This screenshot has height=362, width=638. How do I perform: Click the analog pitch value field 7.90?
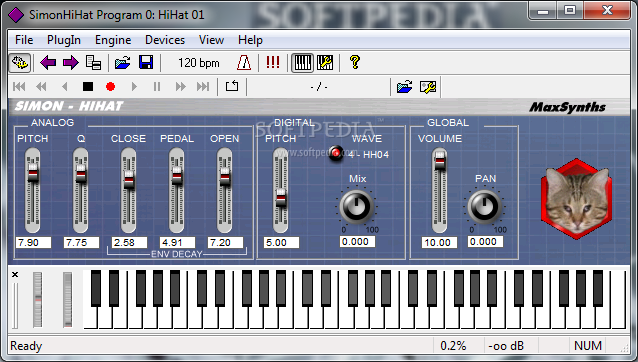click(x=33, y=242)
